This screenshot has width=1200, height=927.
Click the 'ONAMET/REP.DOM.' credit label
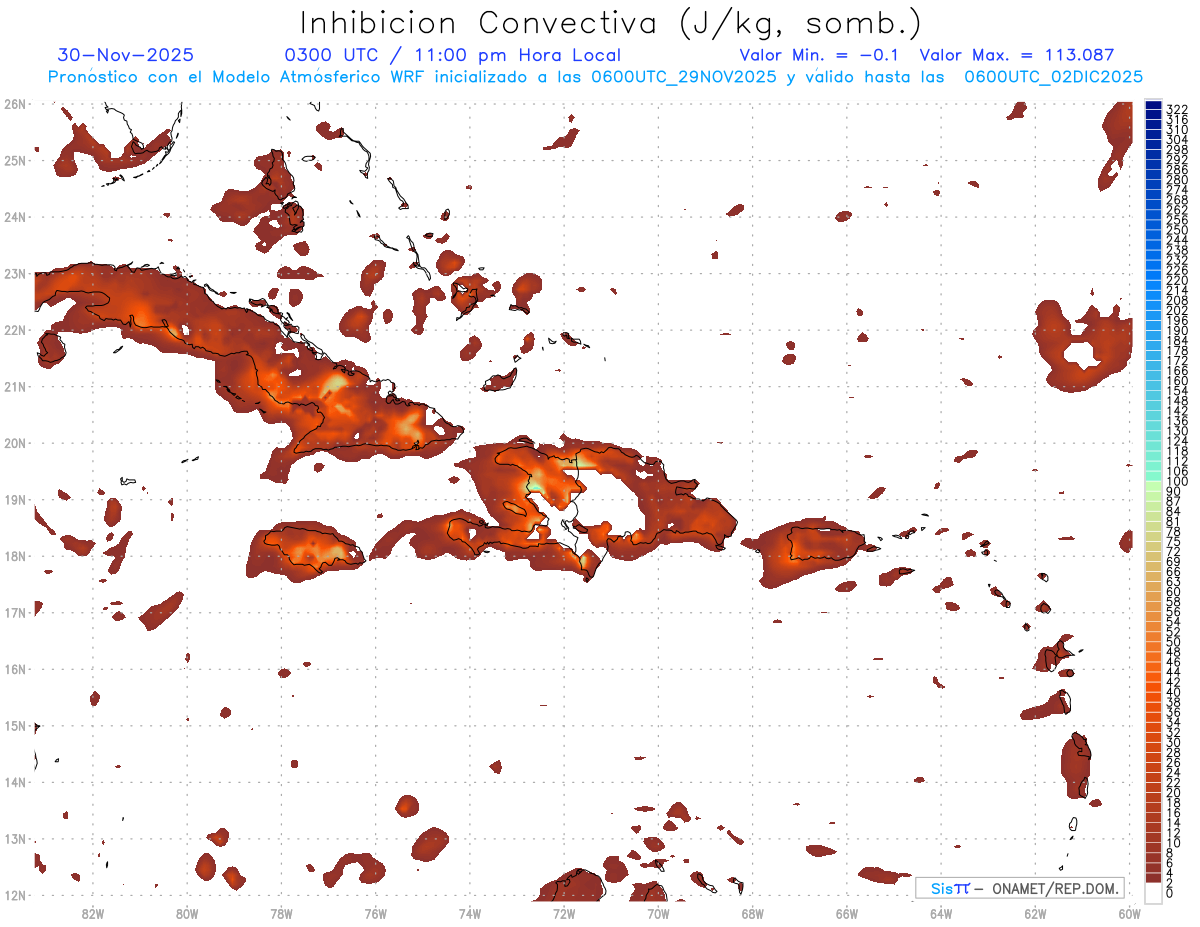point(1056,888)
